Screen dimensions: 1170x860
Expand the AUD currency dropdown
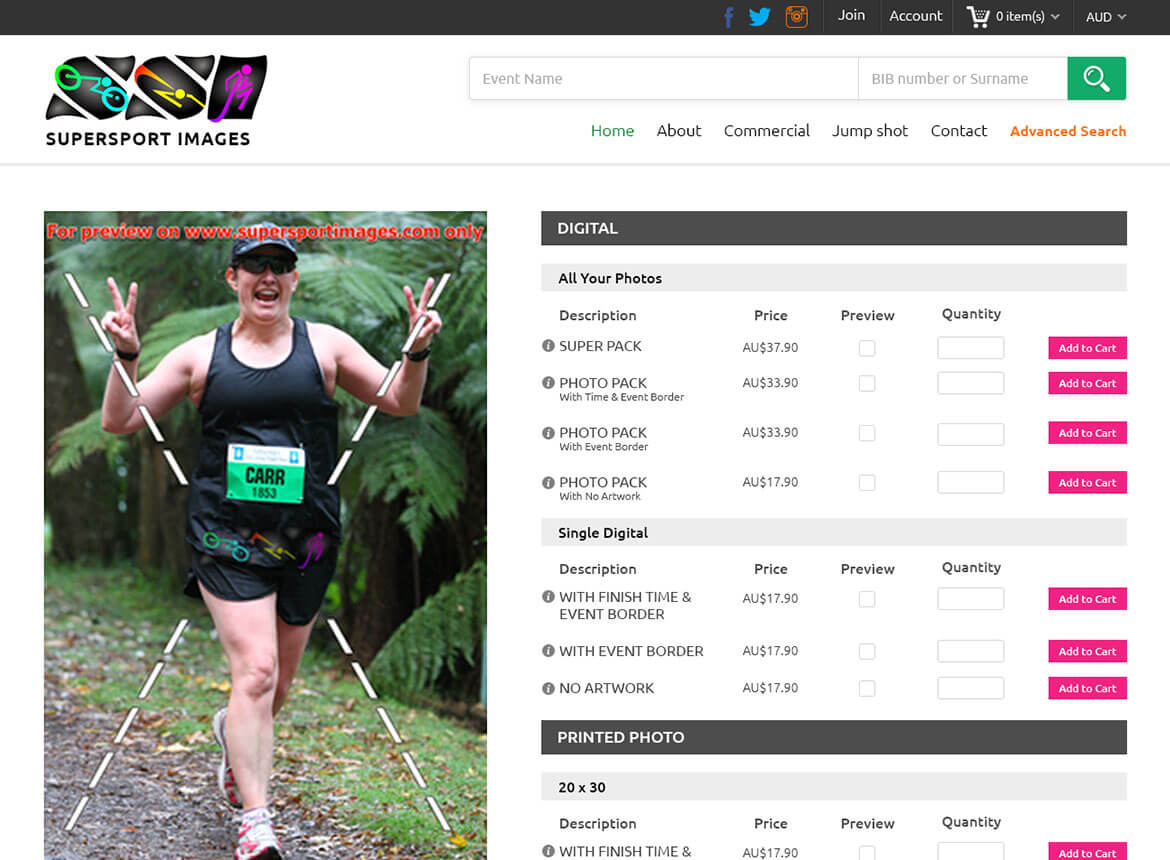(x=1106, y=17)
